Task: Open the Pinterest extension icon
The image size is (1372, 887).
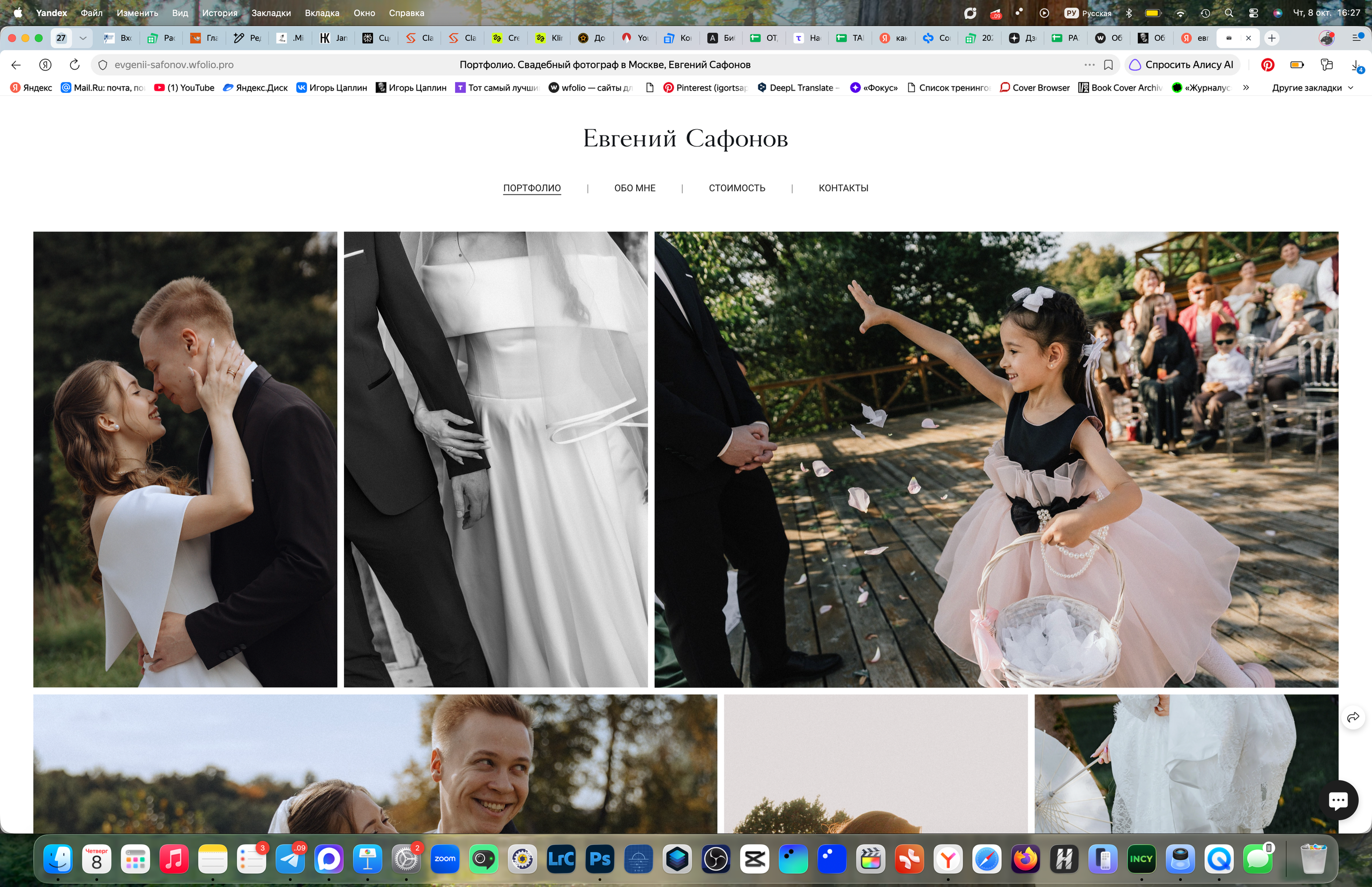Action: click(x=1267, y=64)
